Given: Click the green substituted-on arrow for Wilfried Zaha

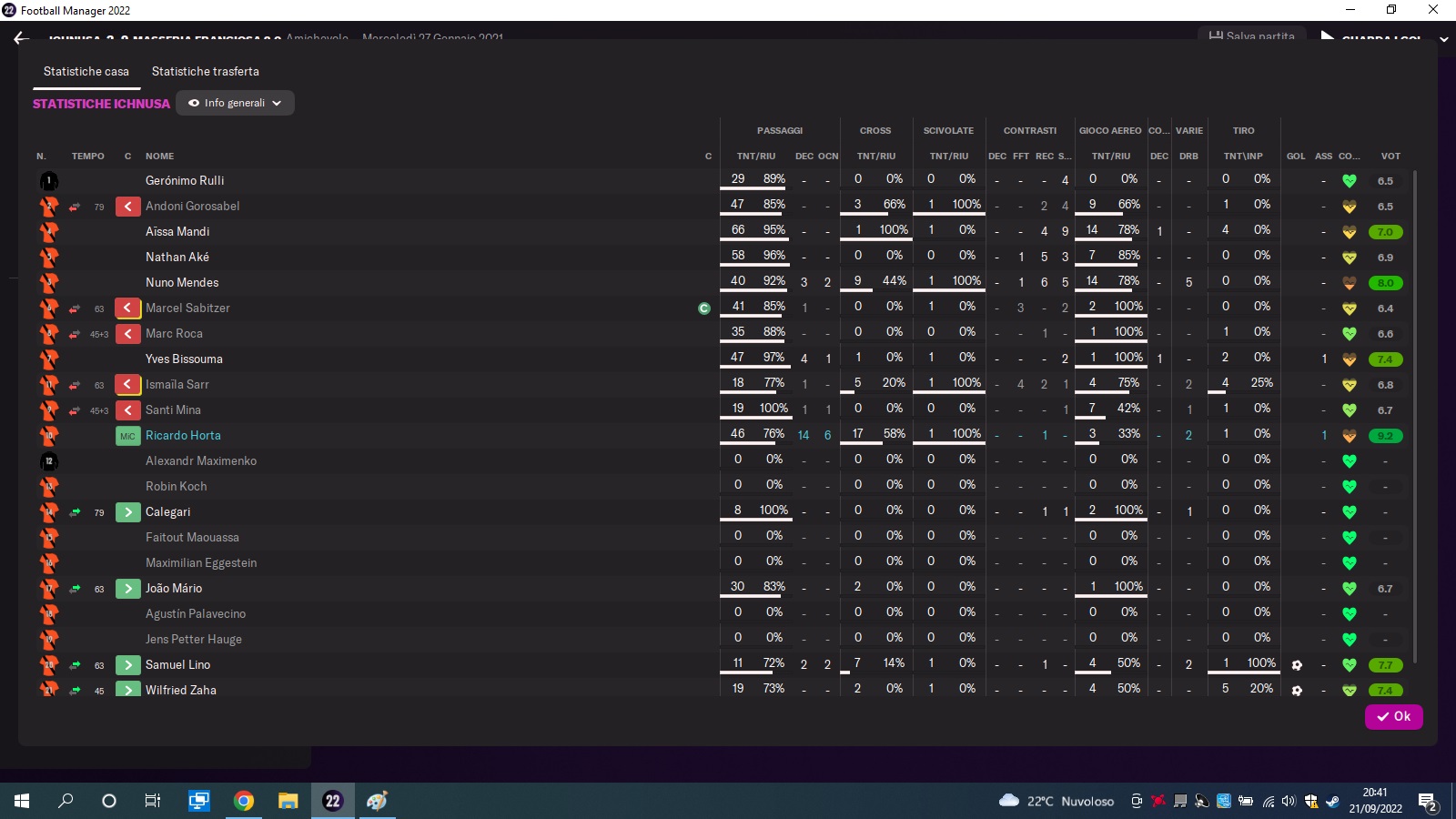Looking at the screenshot, I should click(x=127, y=690).
